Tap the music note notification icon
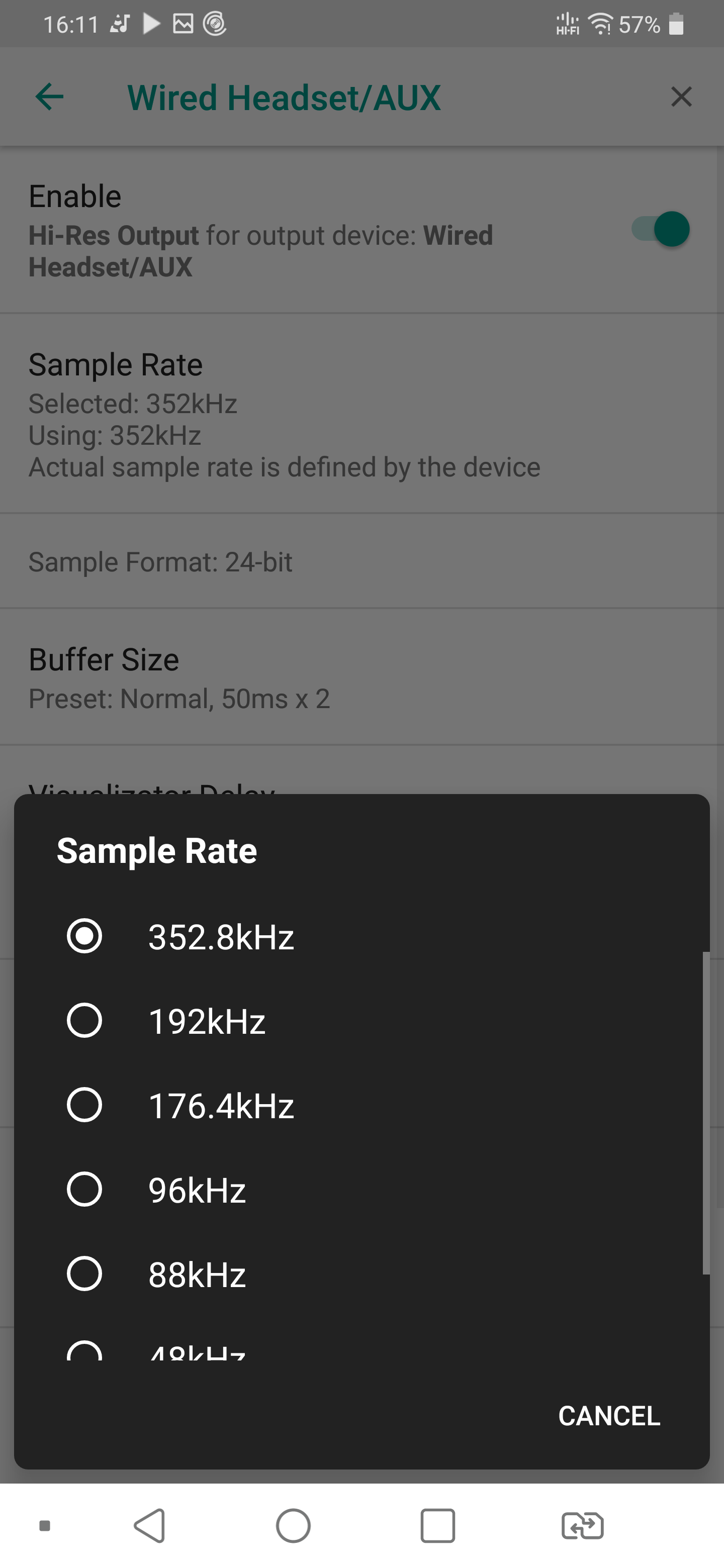The width and height of the screenshot is (724, 1568). [120, 24]
